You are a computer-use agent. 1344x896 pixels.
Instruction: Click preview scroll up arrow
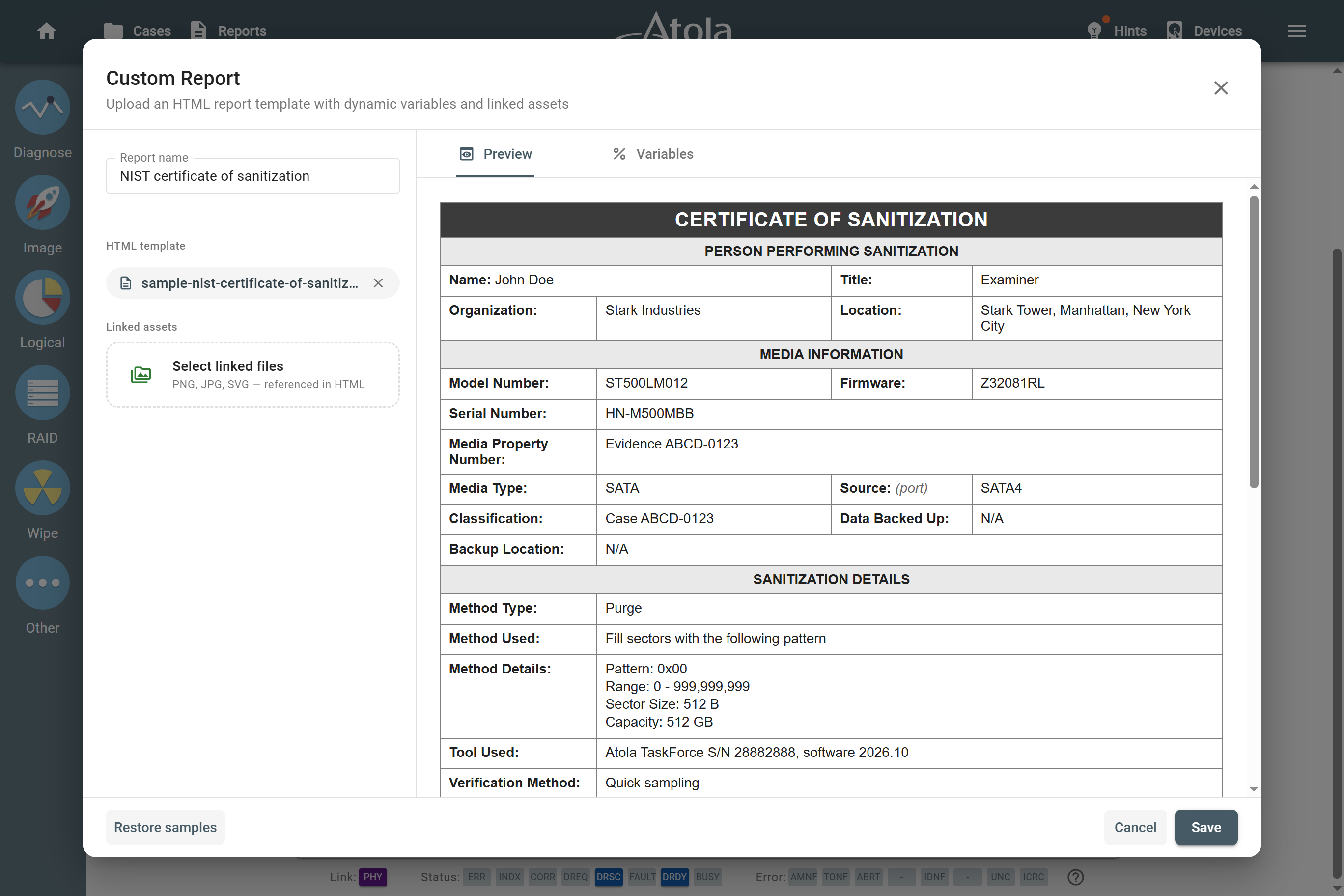tap(1254, 187)
